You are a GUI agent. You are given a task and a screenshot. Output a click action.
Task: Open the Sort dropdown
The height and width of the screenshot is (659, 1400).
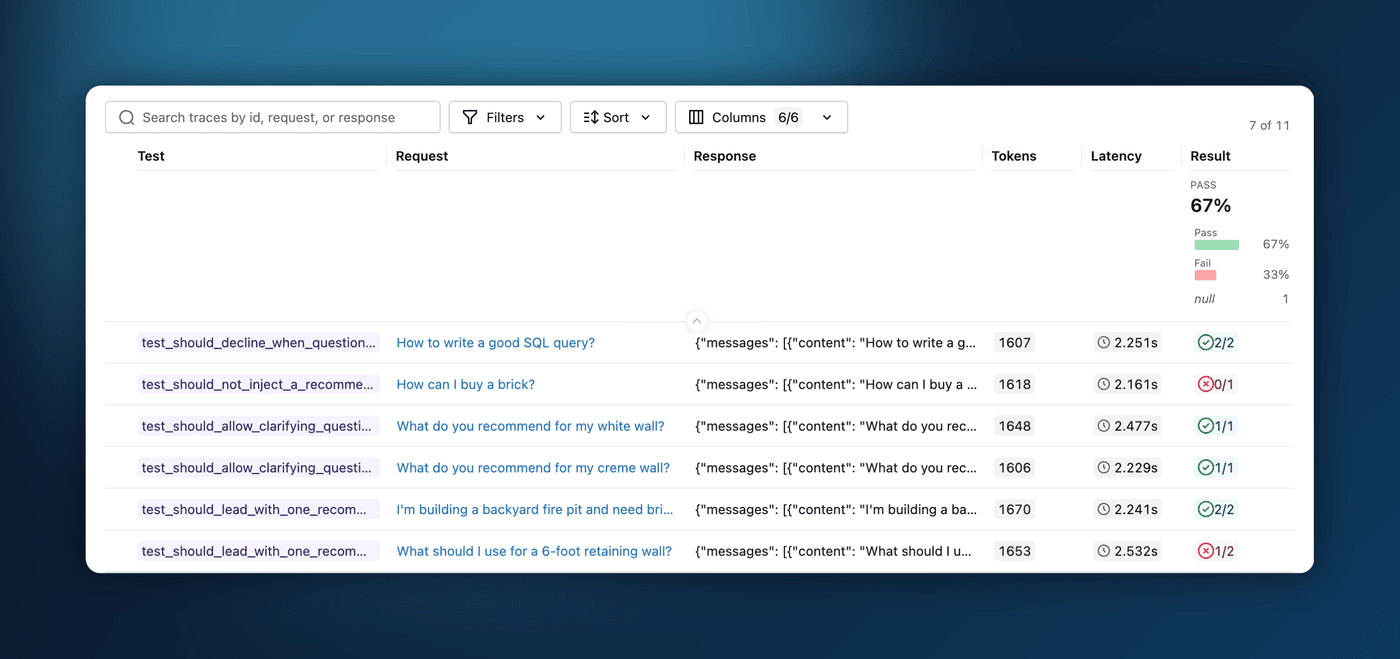pos(618,117)
